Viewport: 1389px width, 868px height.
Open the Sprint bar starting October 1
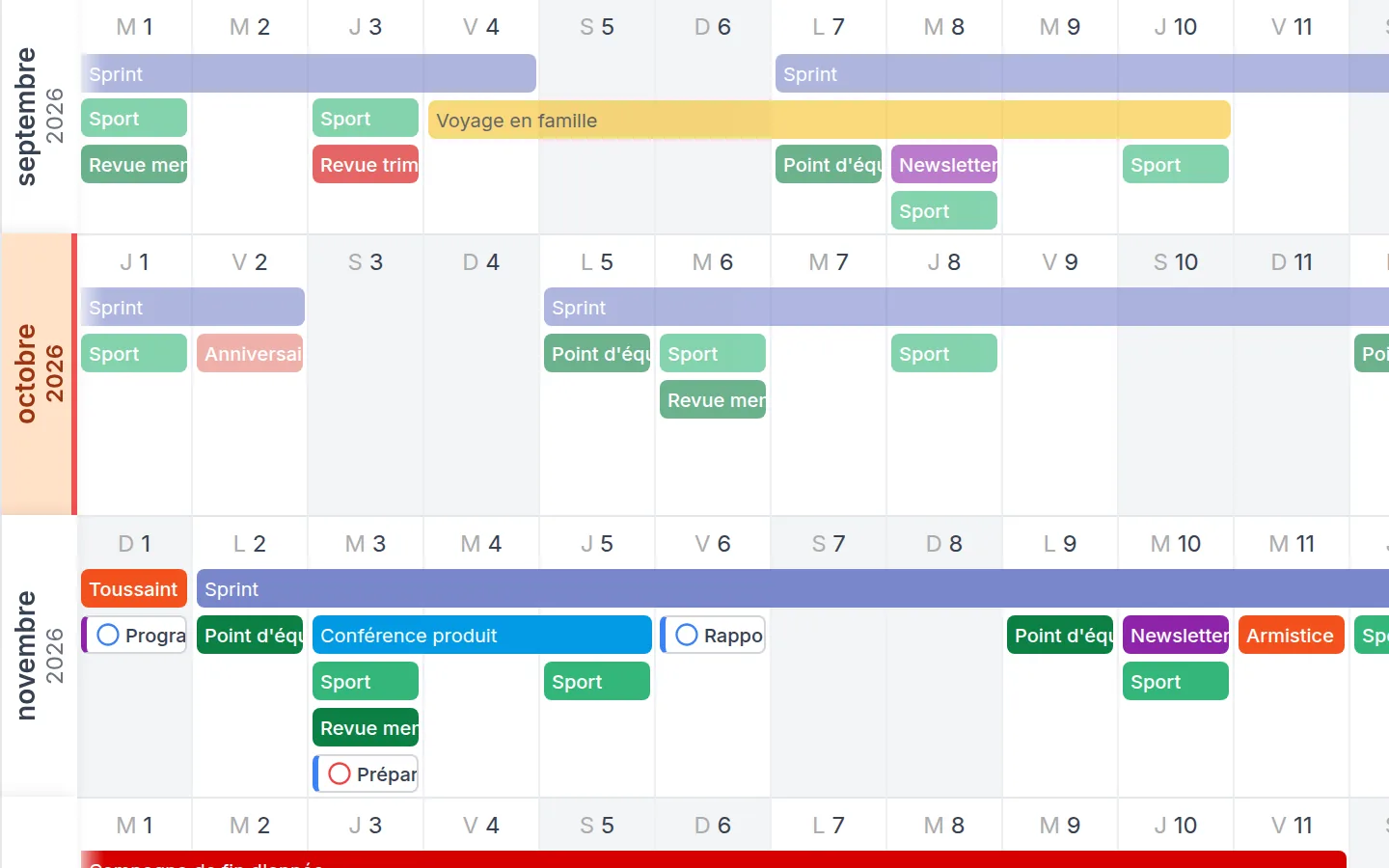pyautogui.click(x=193, y=307)
